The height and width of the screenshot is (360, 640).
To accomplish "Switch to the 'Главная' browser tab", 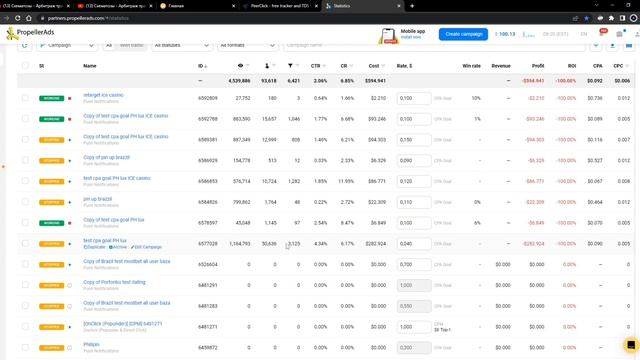I will click(198, 6).
